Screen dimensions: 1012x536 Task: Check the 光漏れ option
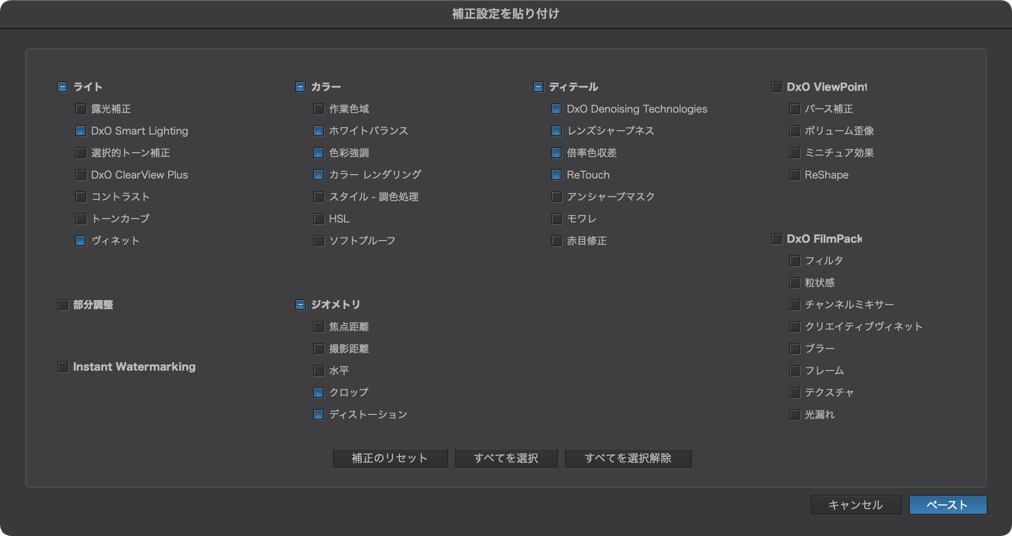(794, 415)
